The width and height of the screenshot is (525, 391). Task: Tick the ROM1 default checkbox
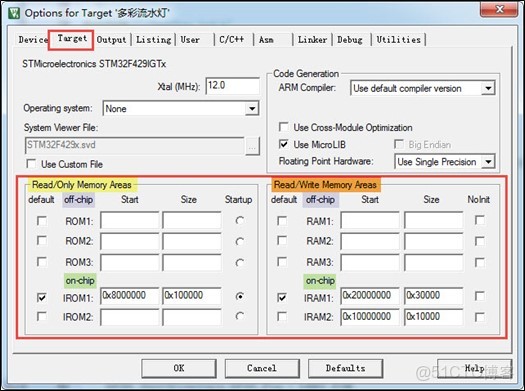click(42, 221)
